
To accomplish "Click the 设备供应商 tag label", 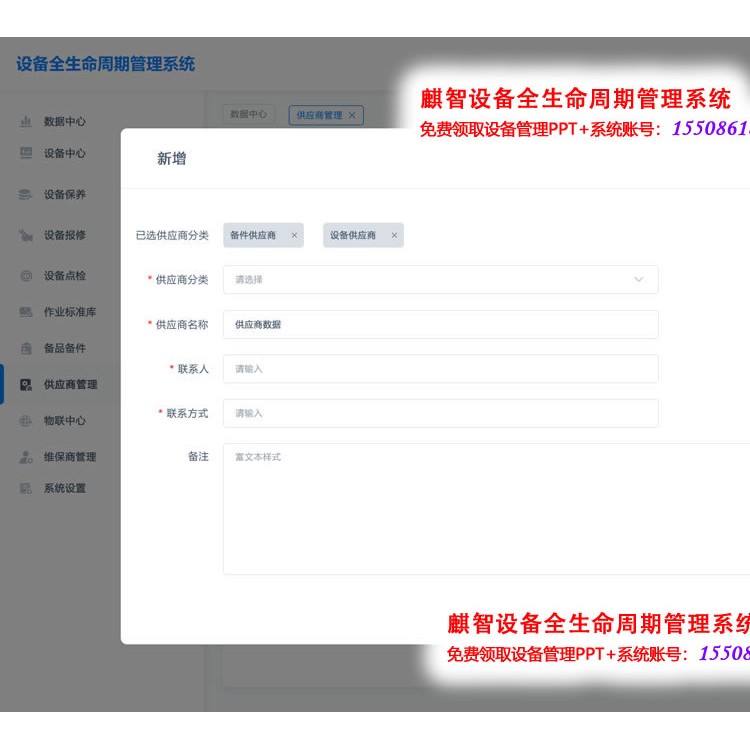I will [x=353, y=235].
